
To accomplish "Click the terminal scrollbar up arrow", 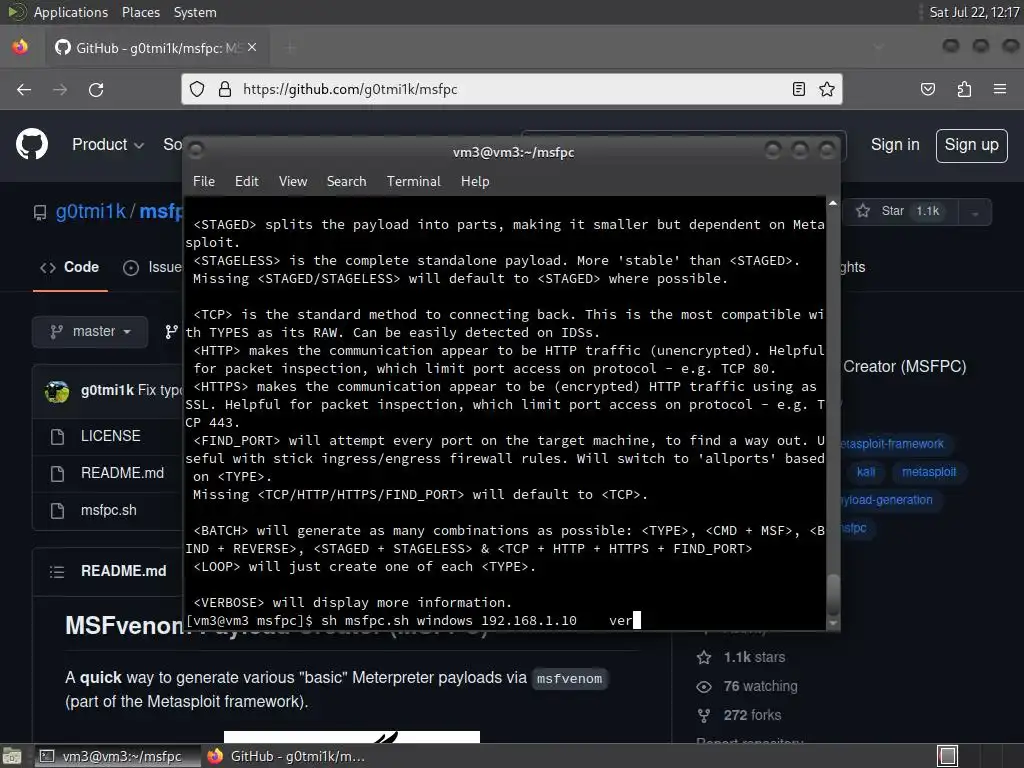I will click(833, 204).
